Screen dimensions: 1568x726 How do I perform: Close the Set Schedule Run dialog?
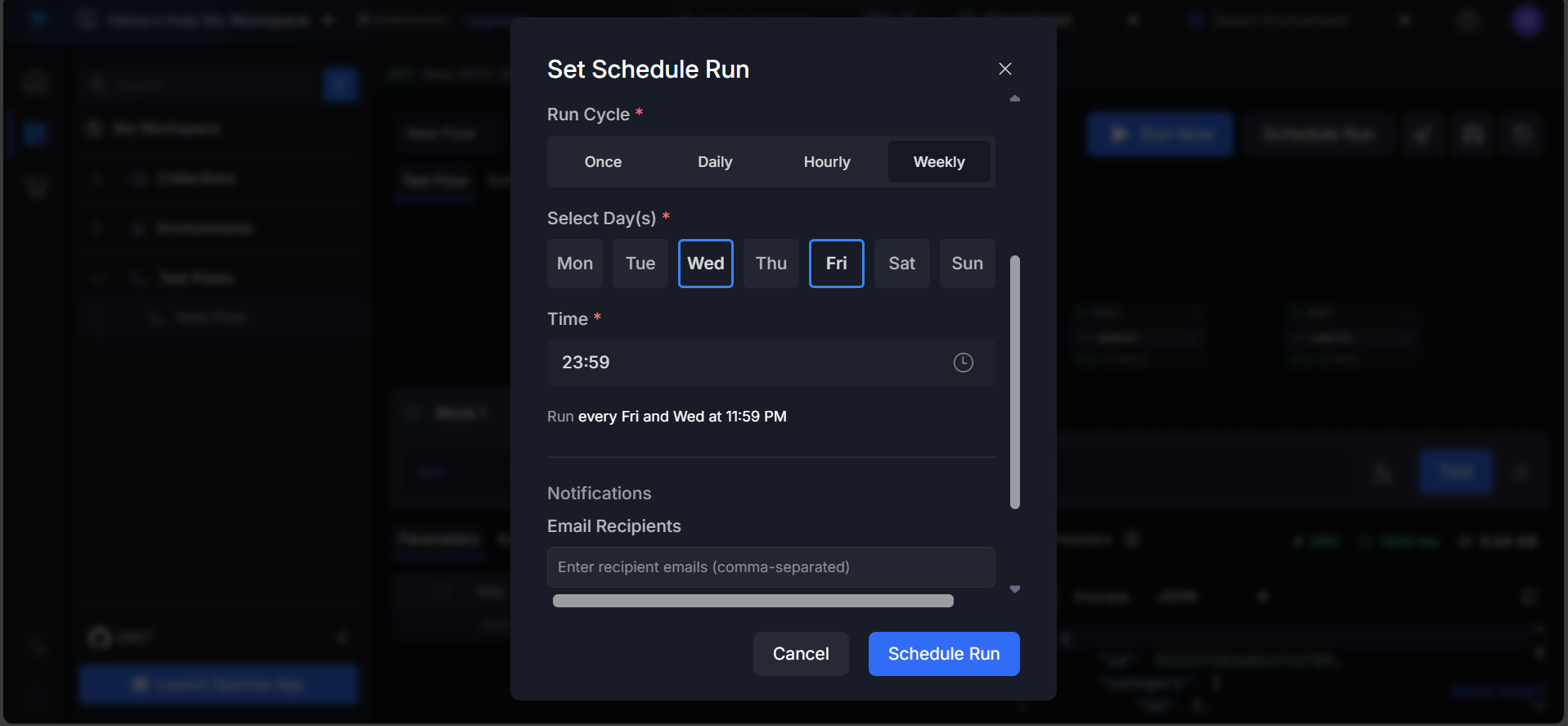[1005, 69]
